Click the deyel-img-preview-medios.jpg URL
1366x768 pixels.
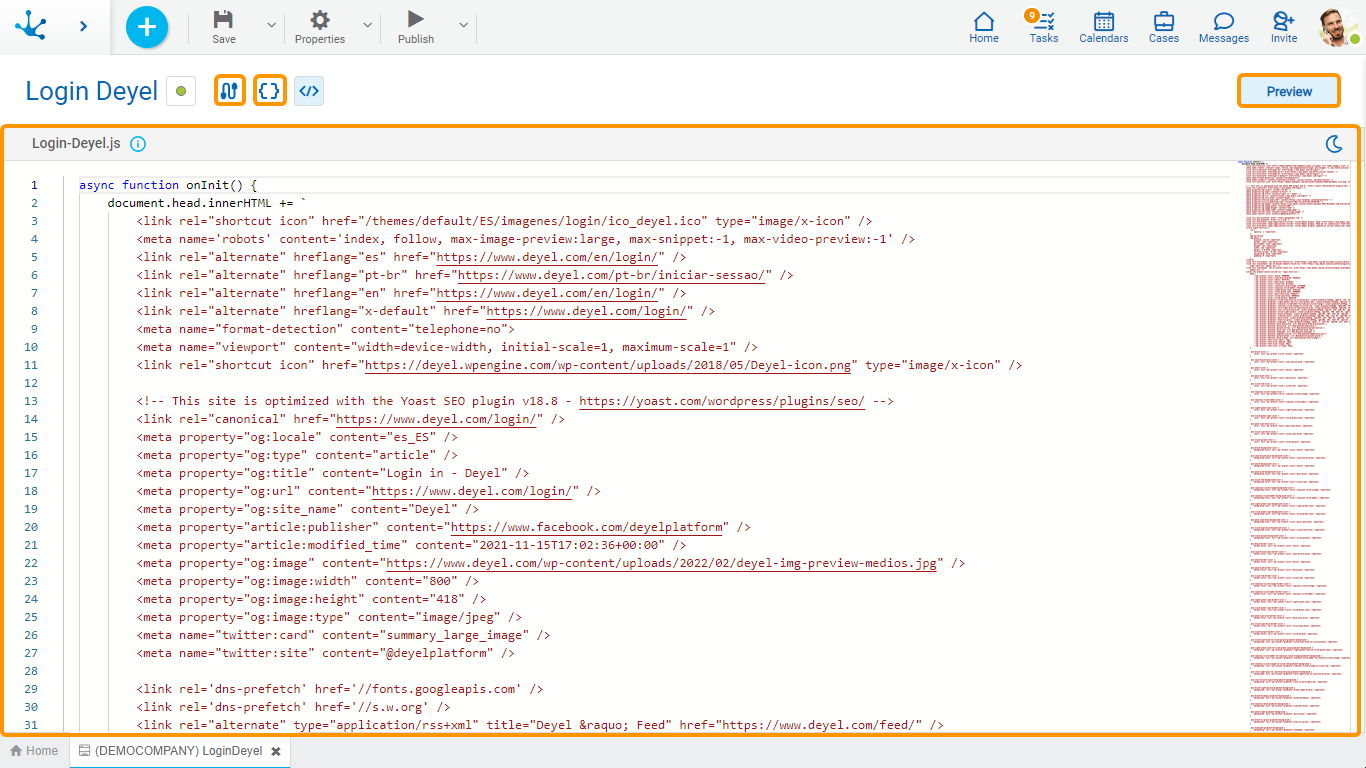[662, 563]
